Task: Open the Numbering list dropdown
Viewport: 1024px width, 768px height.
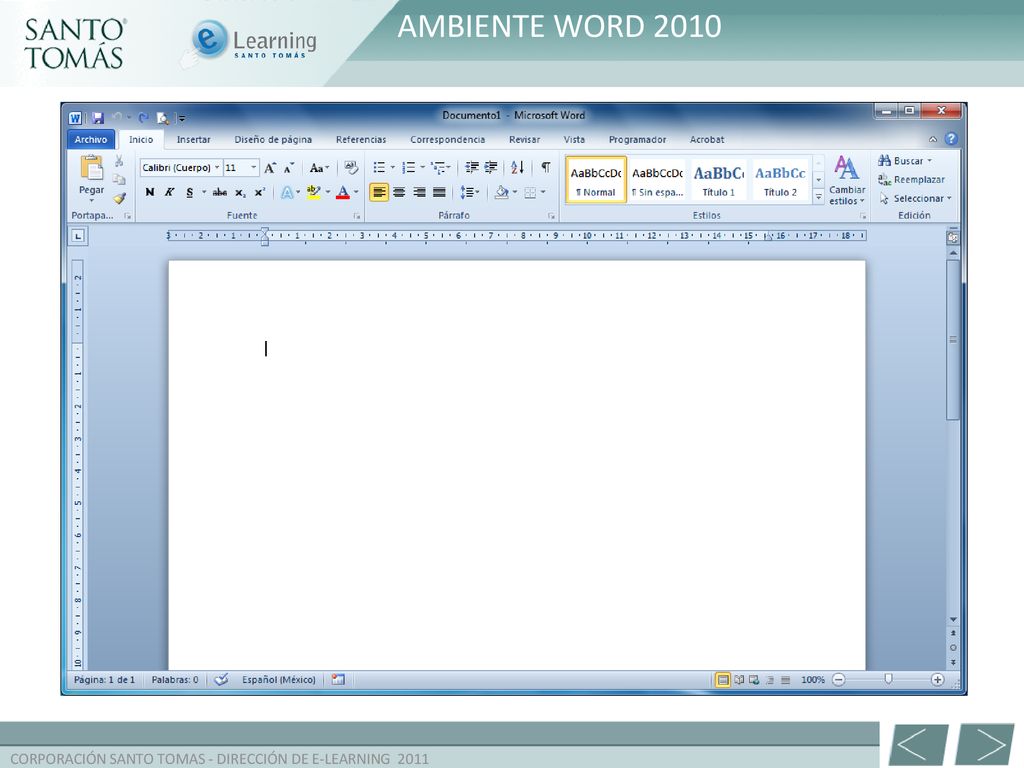Action: [x=423, y=168]
